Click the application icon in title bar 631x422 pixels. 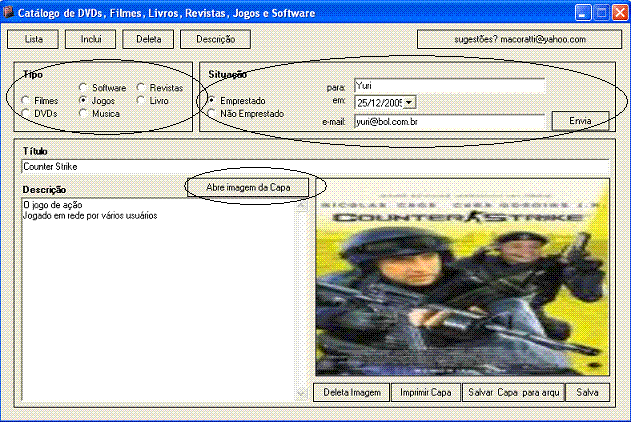coord(8,12)
